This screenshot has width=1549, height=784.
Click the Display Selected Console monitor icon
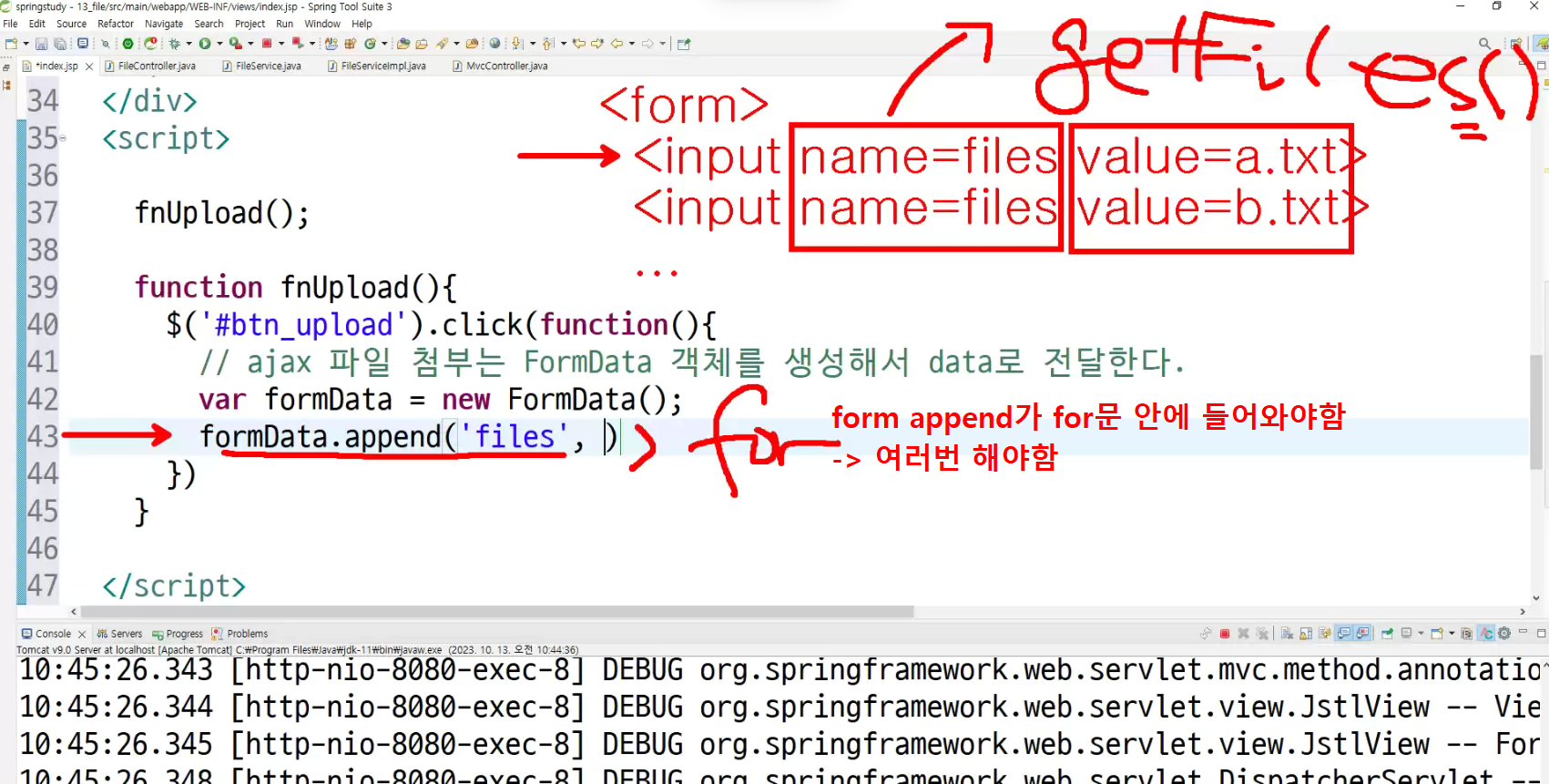(1407, 634)
